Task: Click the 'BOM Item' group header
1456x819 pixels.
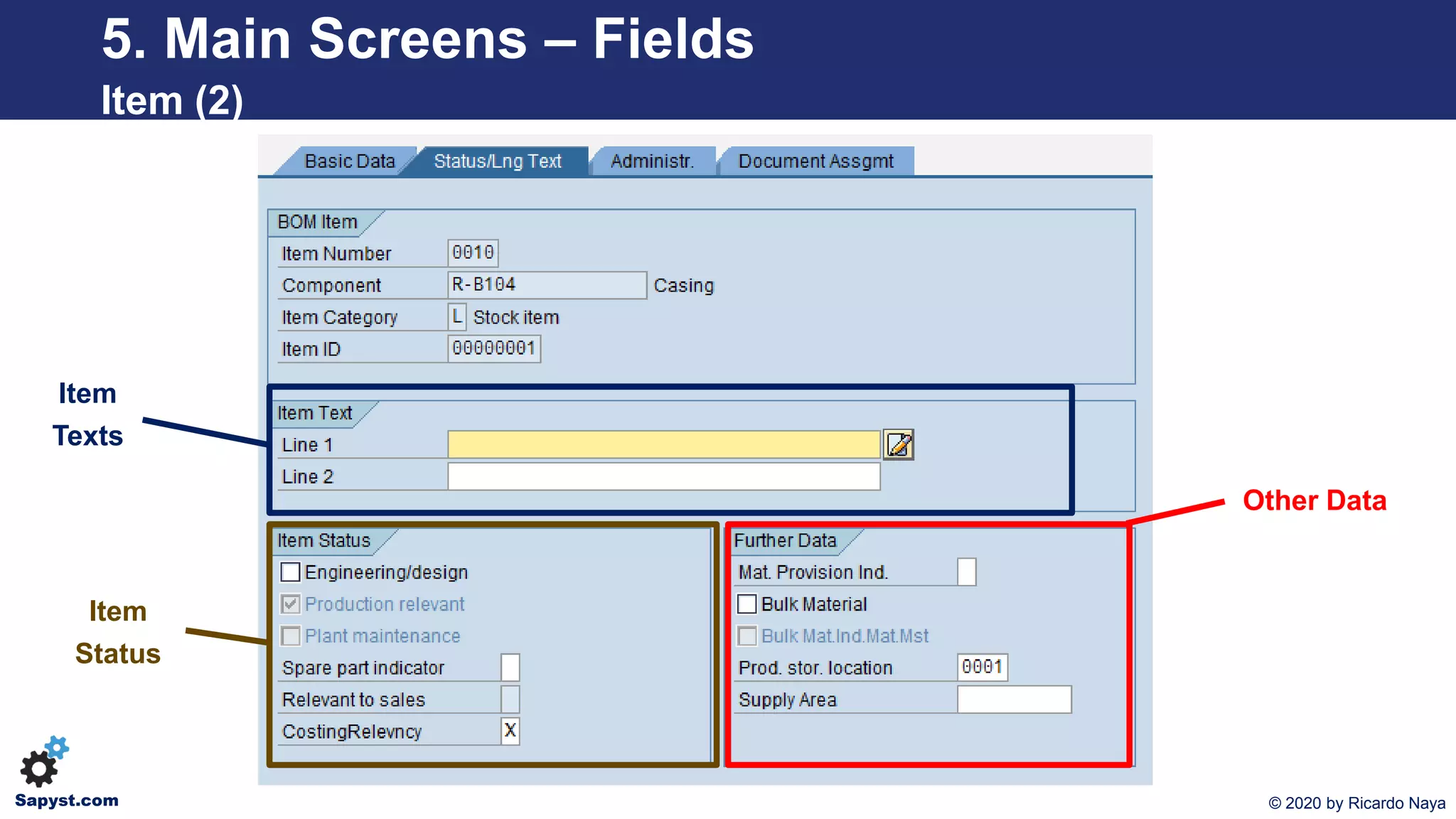Action: [317, 223]
